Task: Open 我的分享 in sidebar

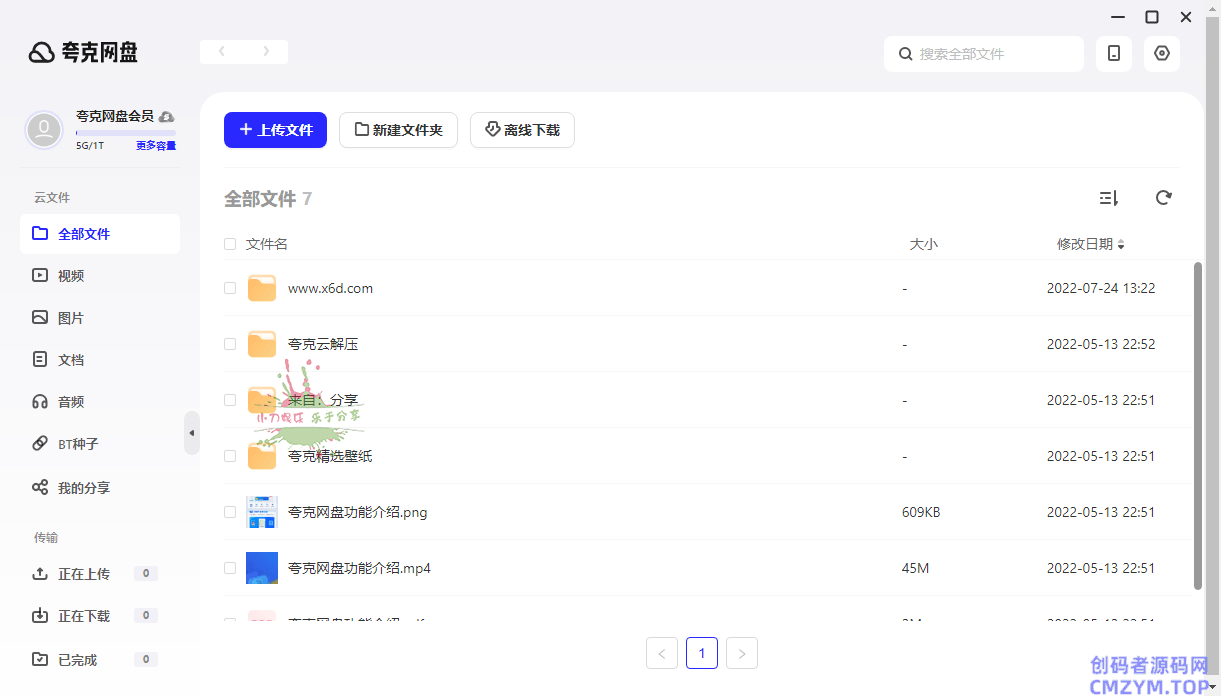Action: 83,488
